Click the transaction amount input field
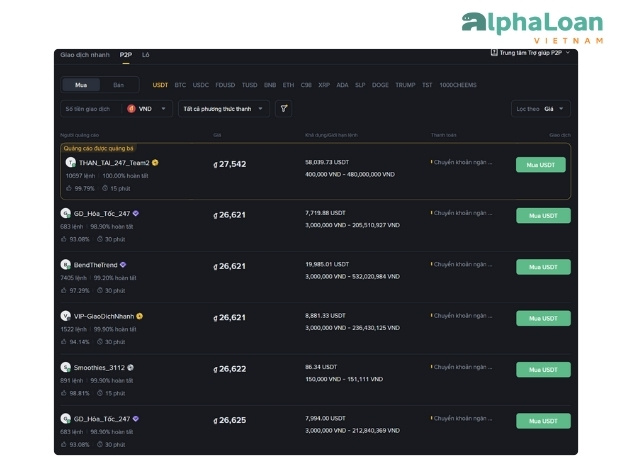 point(90,108)
